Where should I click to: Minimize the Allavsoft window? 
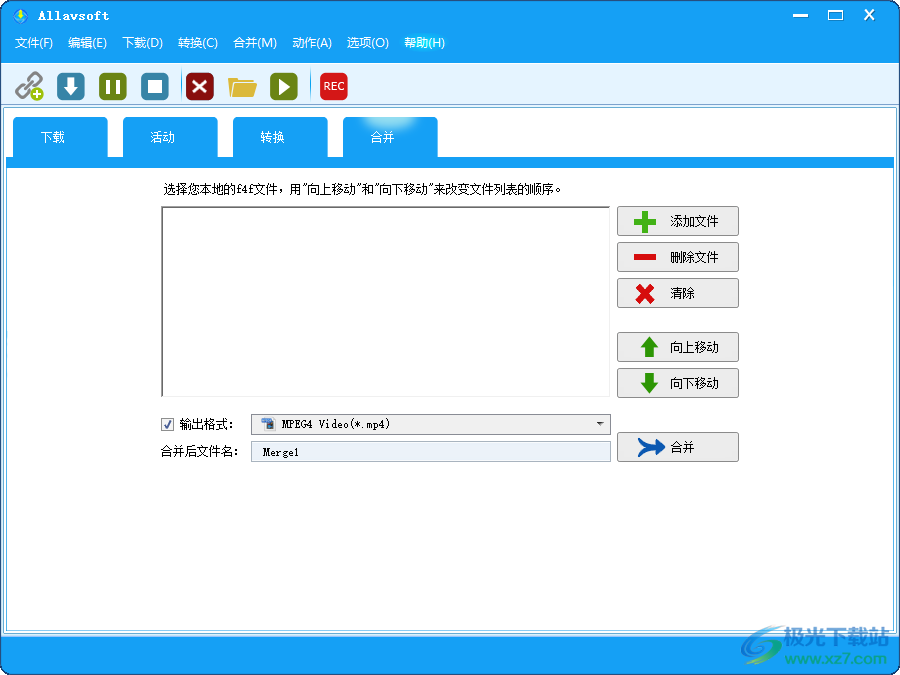click(x=800, y=15)
